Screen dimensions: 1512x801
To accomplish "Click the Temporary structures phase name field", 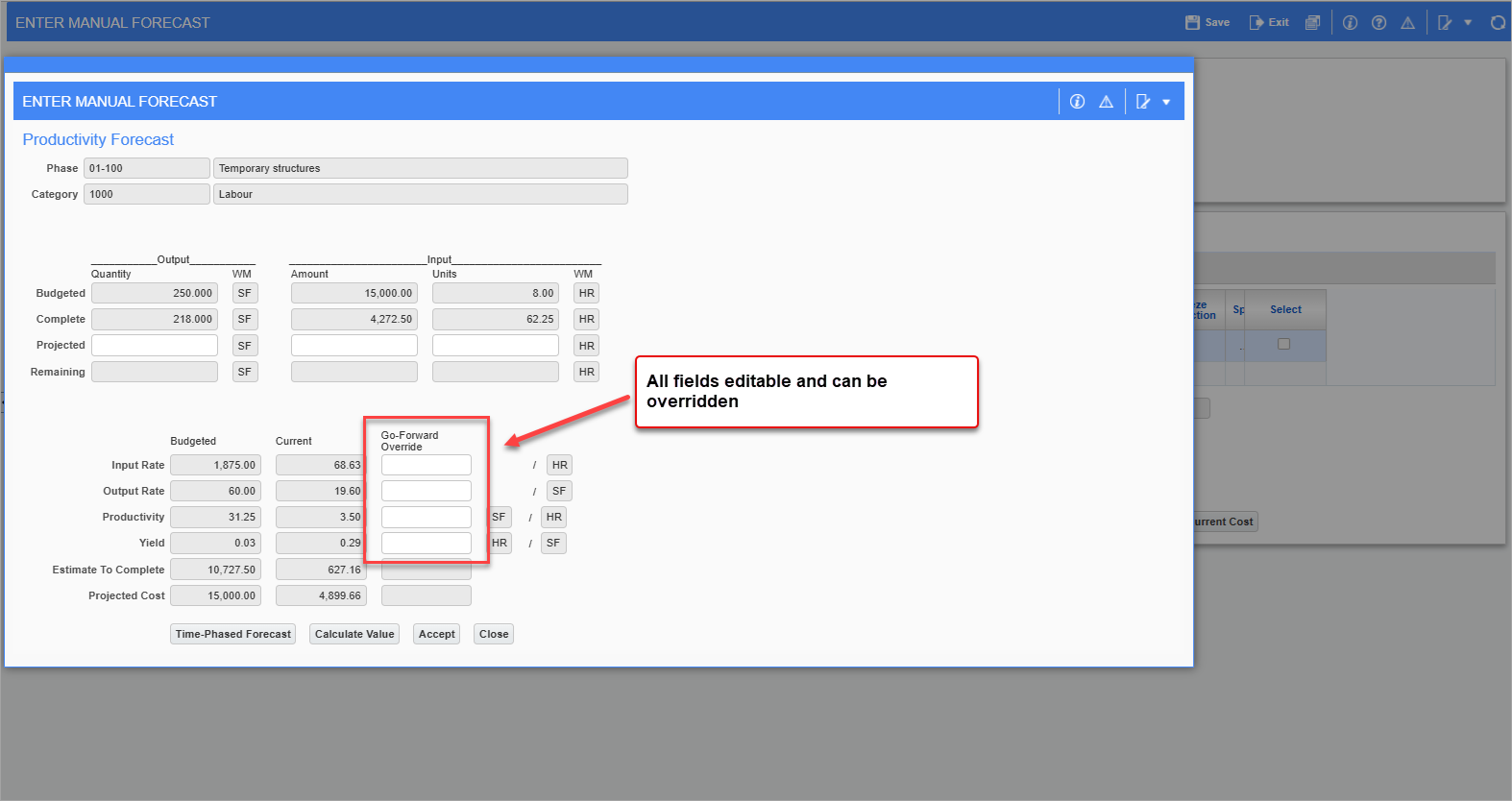I will pyautogui.click(x=421, y=168).
